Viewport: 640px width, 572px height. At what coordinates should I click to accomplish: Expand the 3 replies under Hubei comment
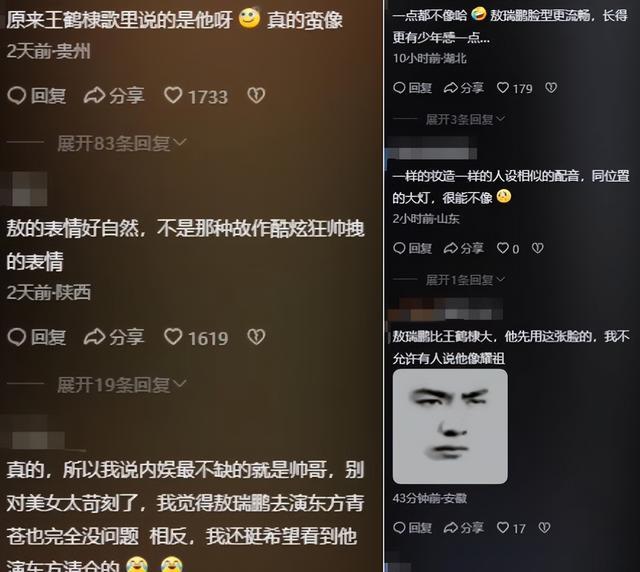pyautogui.click(x=465, y=119)
